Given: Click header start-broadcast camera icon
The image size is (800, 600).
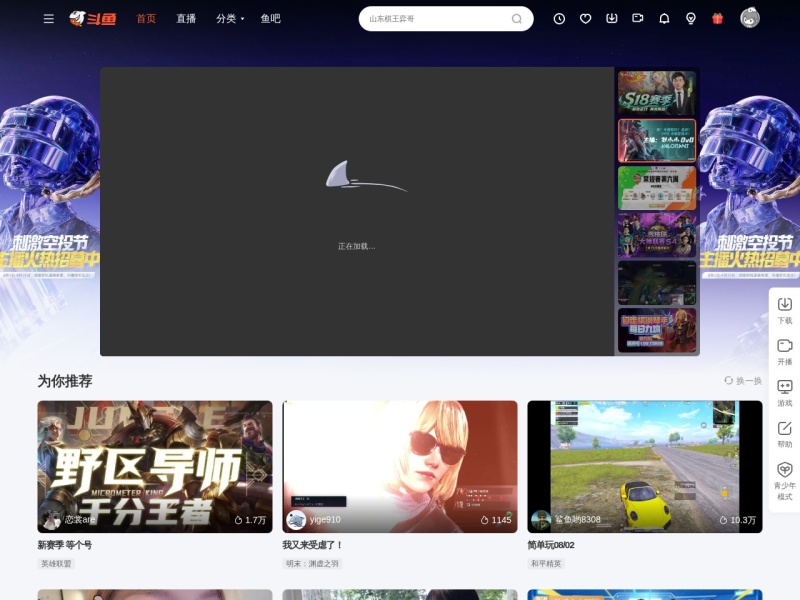Looking at the screenshot, I should (638, 19).
